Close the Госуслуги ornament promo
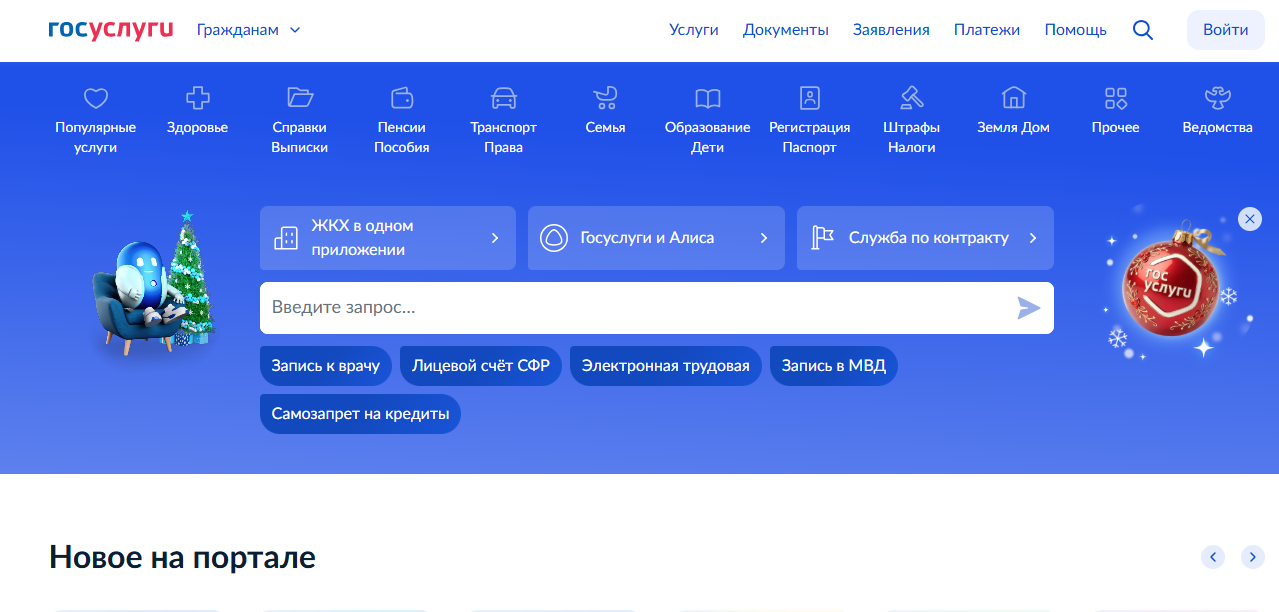Screen dimensions: 1279x612 pos(1249,219)
